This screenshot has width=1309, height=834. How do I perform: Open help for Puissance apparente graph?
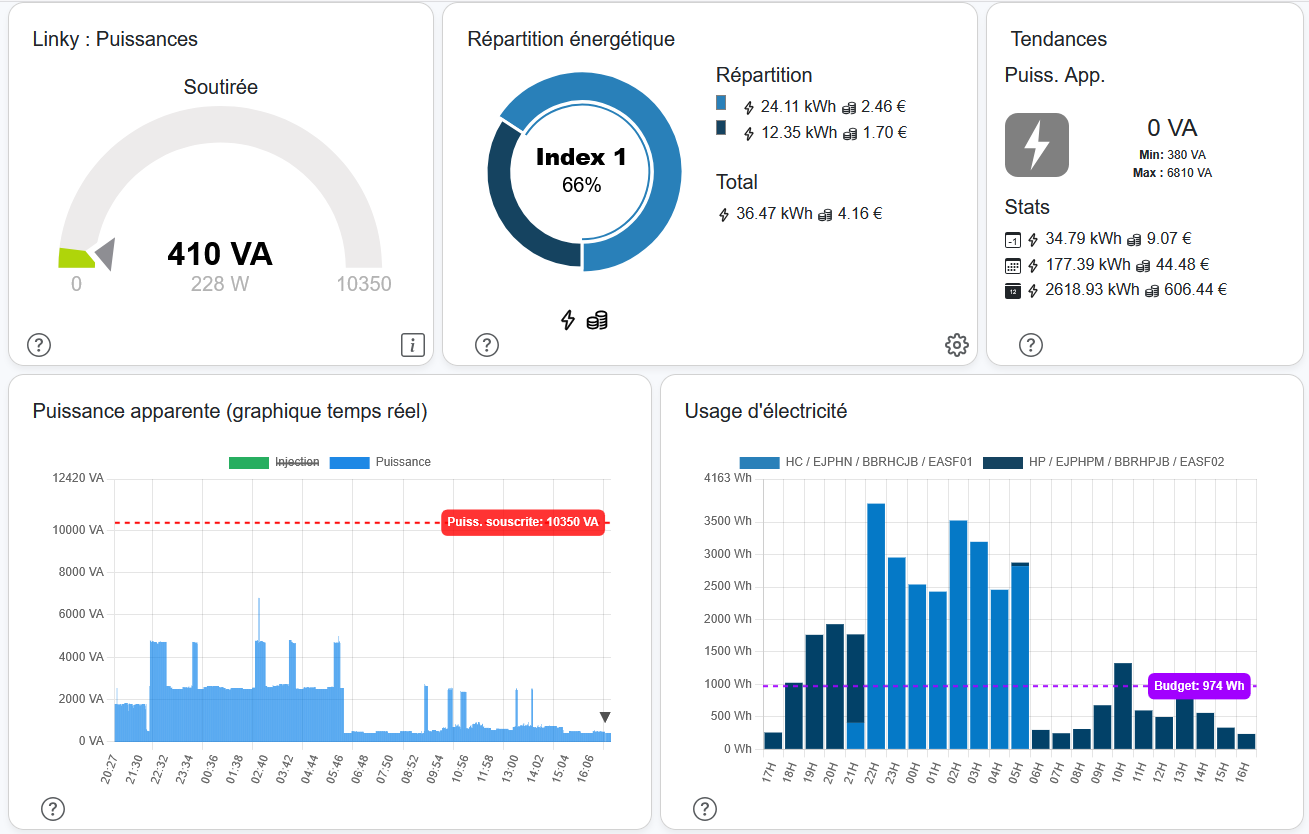coord(52,809)
